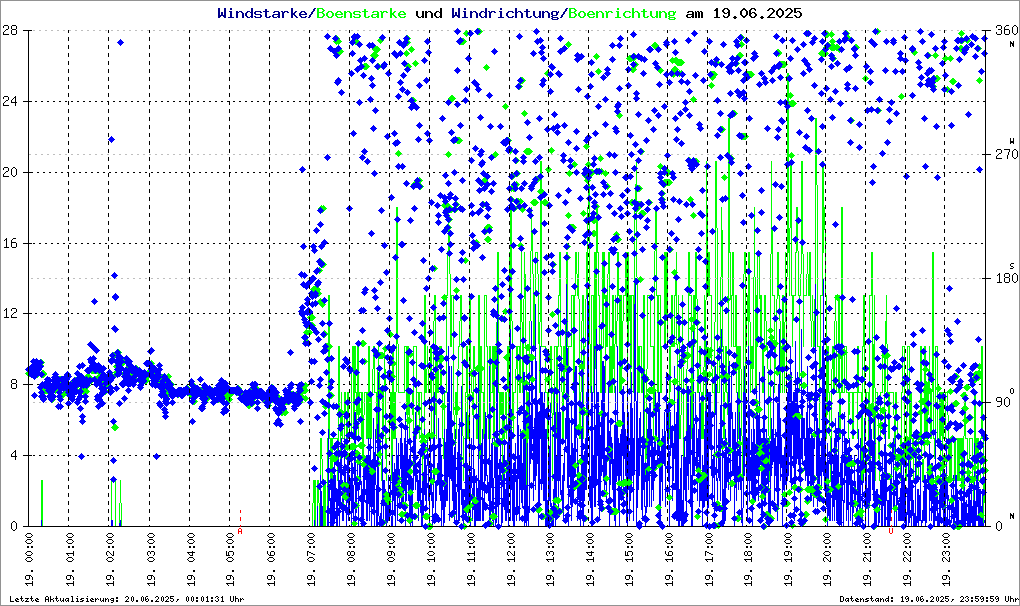Click the 19. 10:00 time axis label
Viewport: 1020px width, 606px height.
point(430,559)
